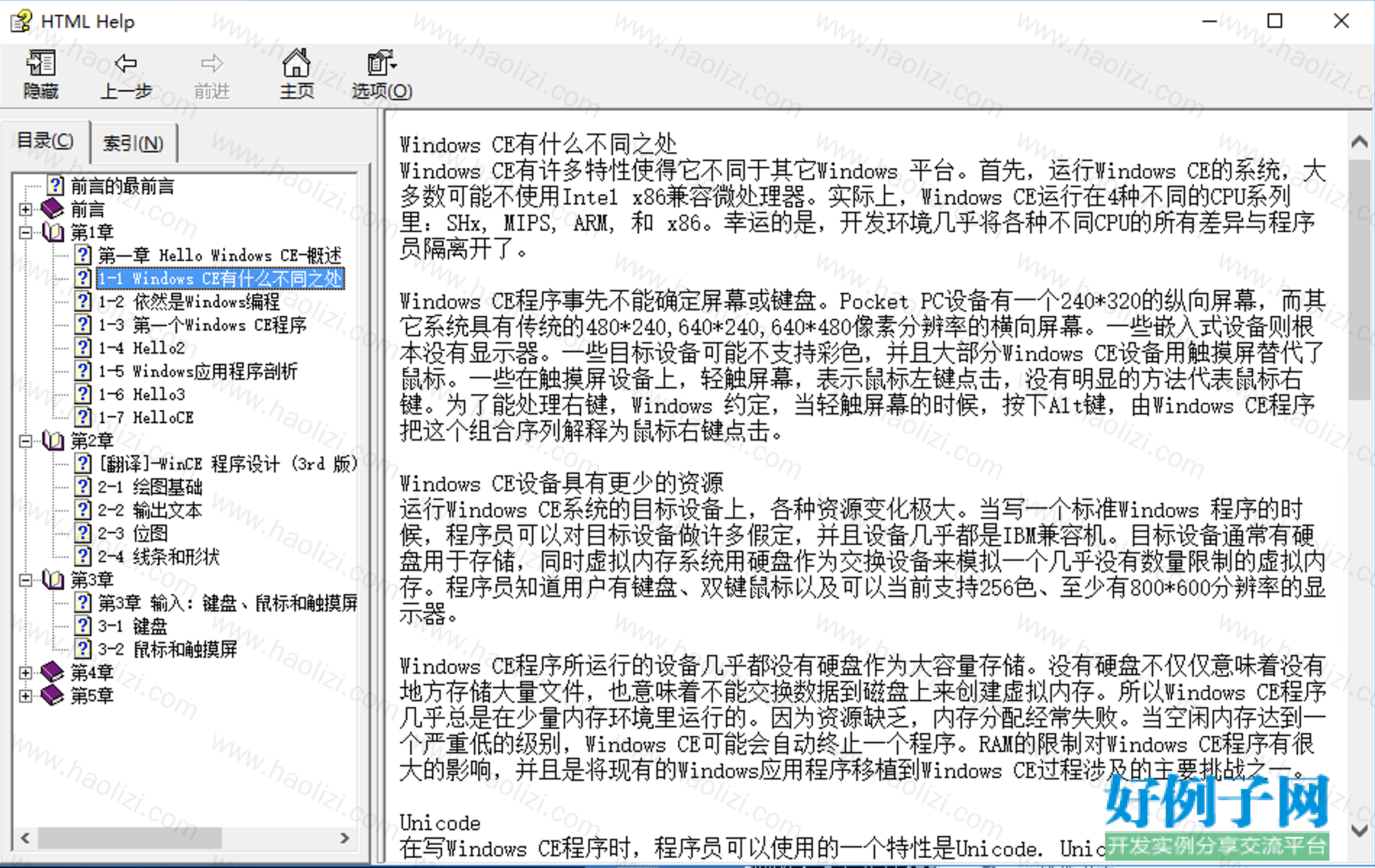Image resolution: width=1375 pixels, height=868 pixels.
Task: Click the tree pane scroll right arrow
Action: 345,838
